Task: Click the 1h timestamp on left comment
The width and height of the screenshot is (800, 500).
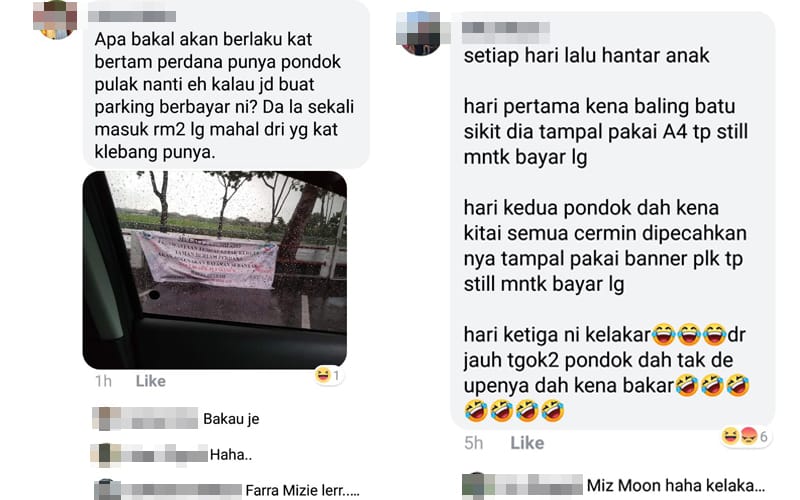Action: (104, 381)
